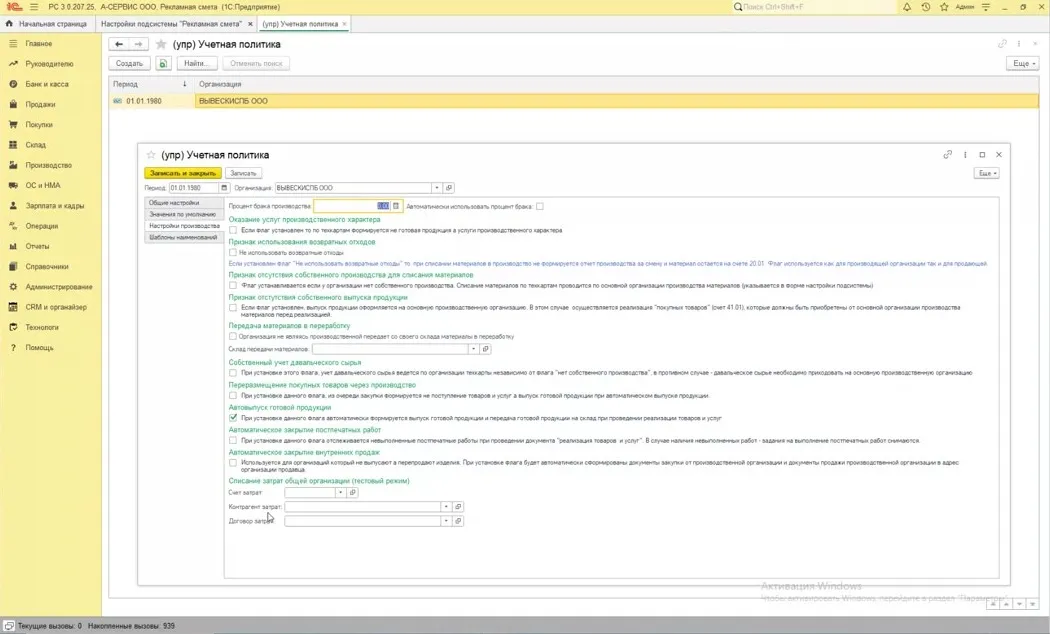
Task: Click the Счет затрат input field
Action: [x=309, y=493]
